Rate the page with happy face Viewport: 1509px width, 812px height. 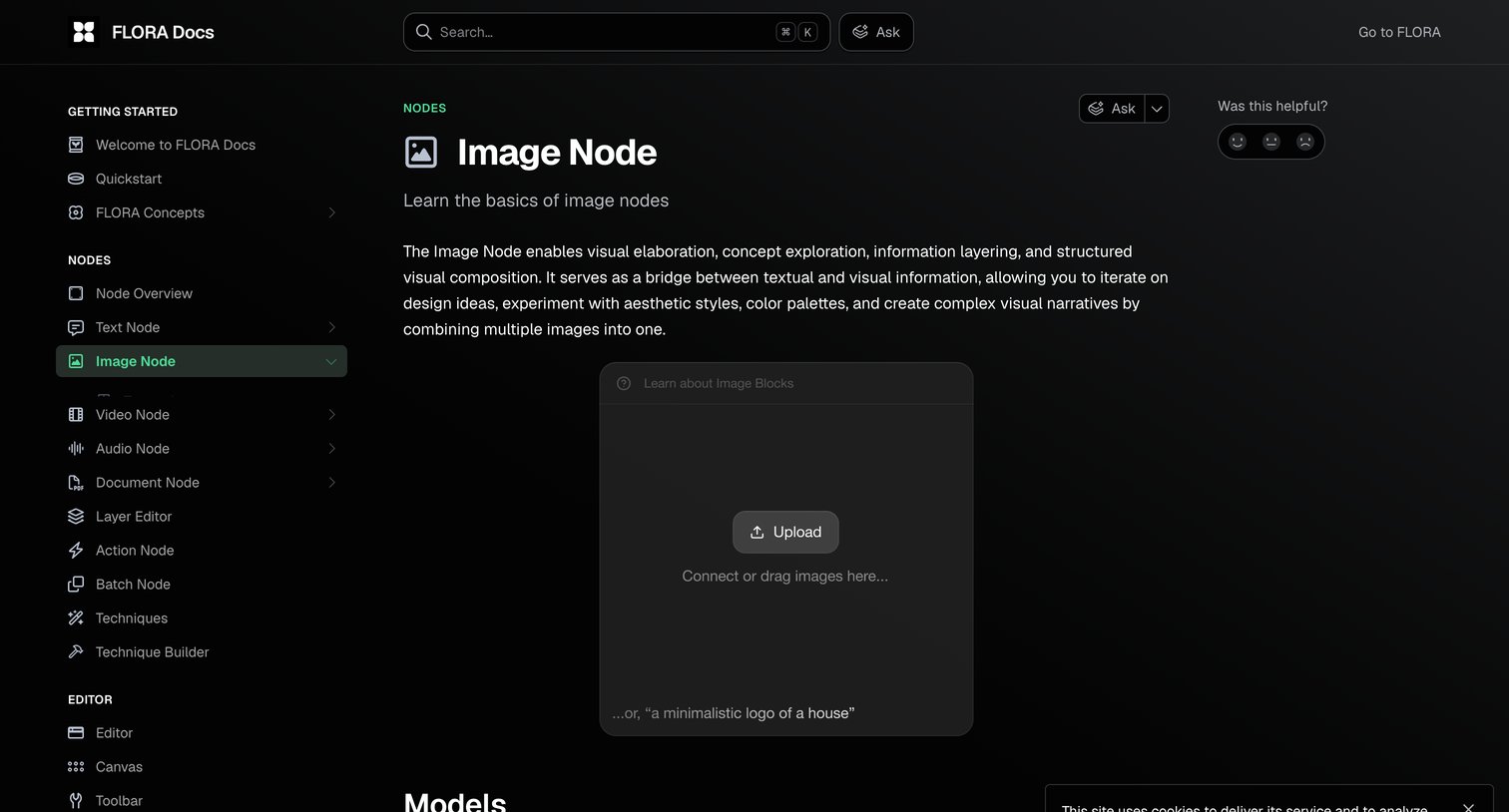point(1238,142)
